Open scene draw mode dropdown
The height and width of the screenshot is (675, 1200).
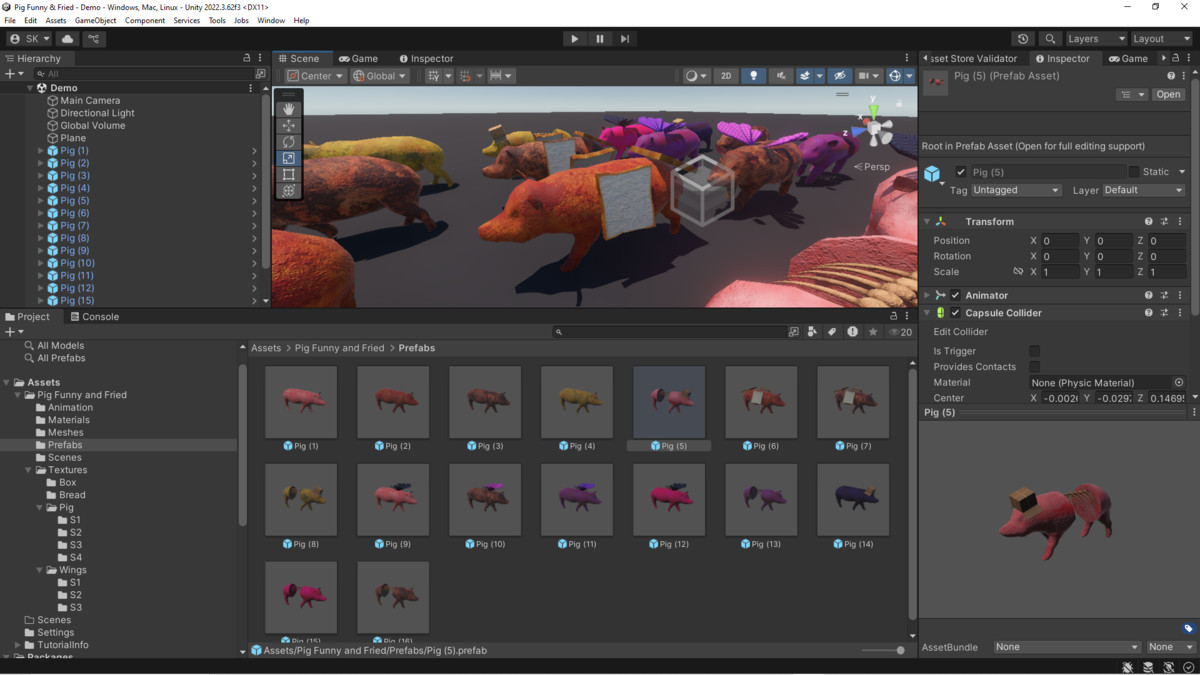click(695, 76)
